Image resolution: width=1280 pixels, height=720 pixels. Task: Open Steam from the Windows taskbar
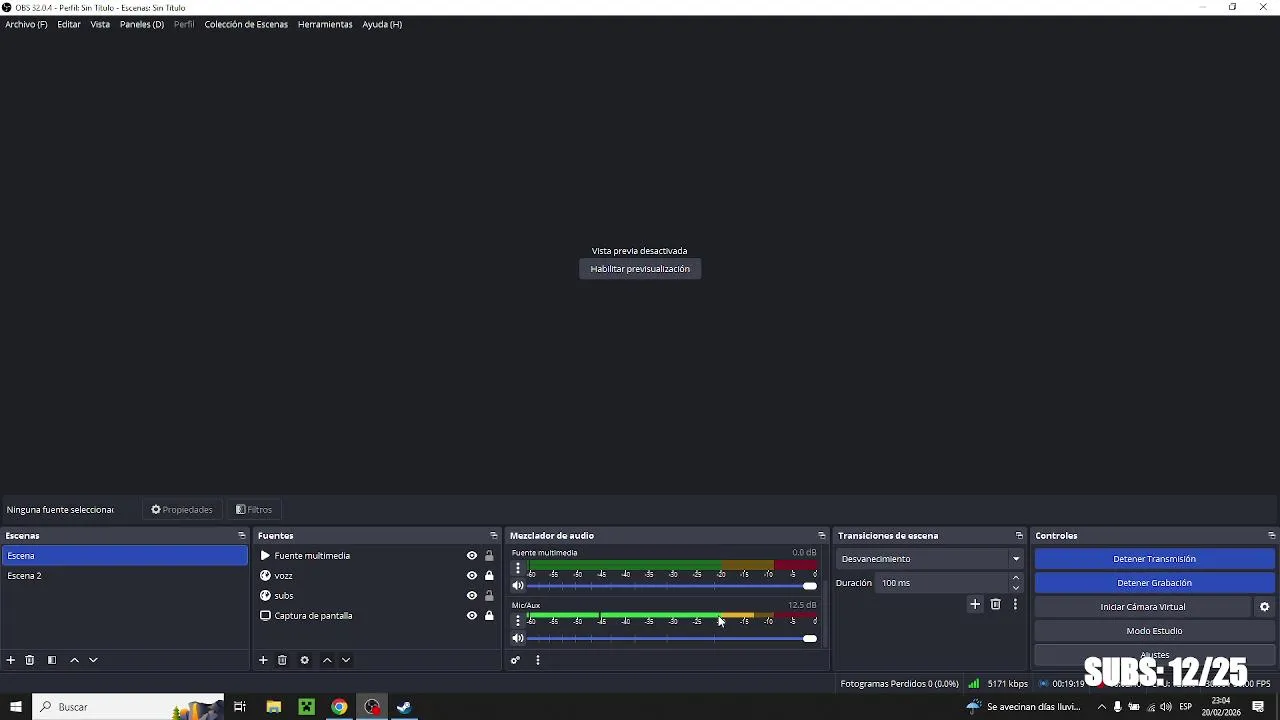(404, 707)
